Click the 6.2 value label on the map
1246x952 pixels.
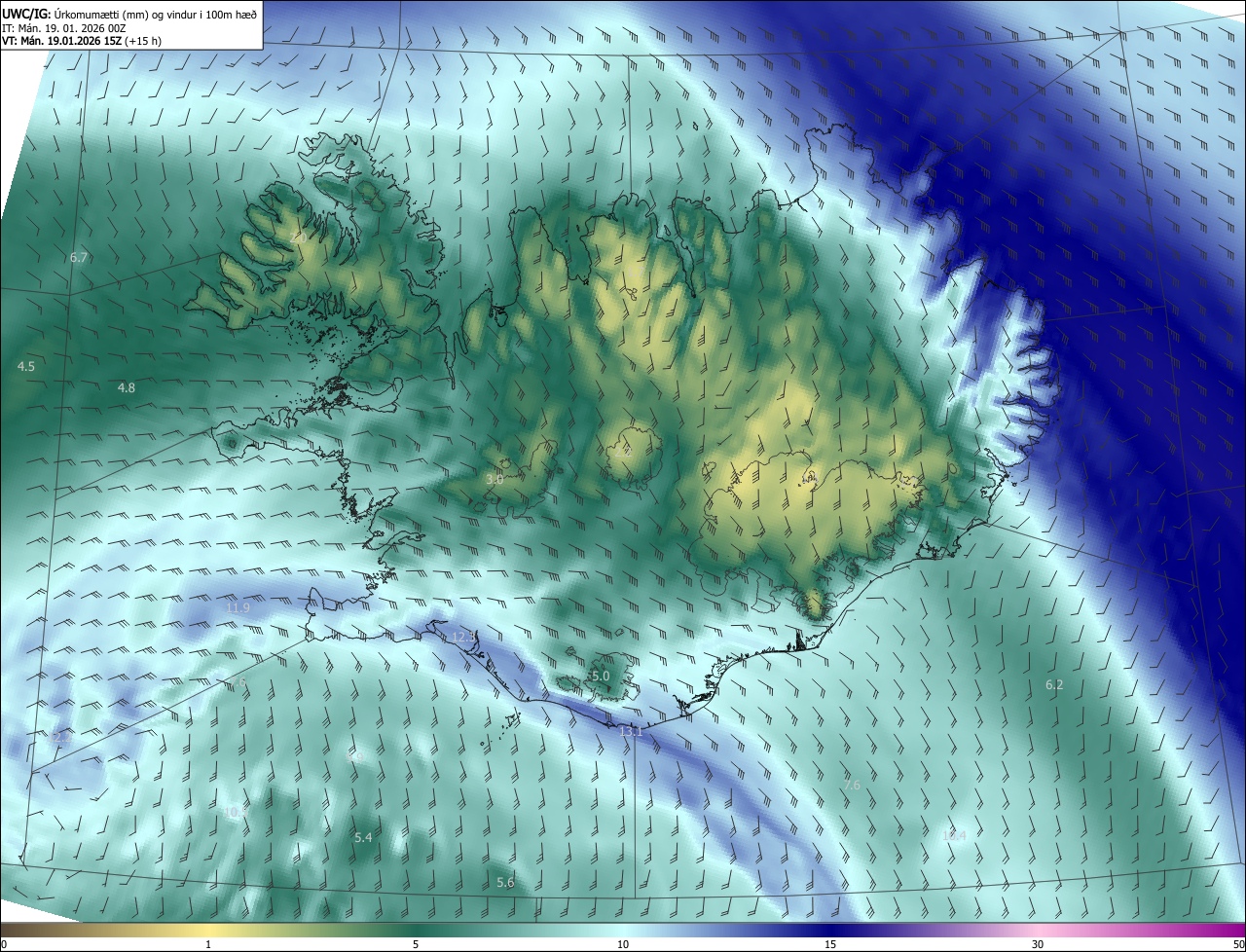point(1054,685)
